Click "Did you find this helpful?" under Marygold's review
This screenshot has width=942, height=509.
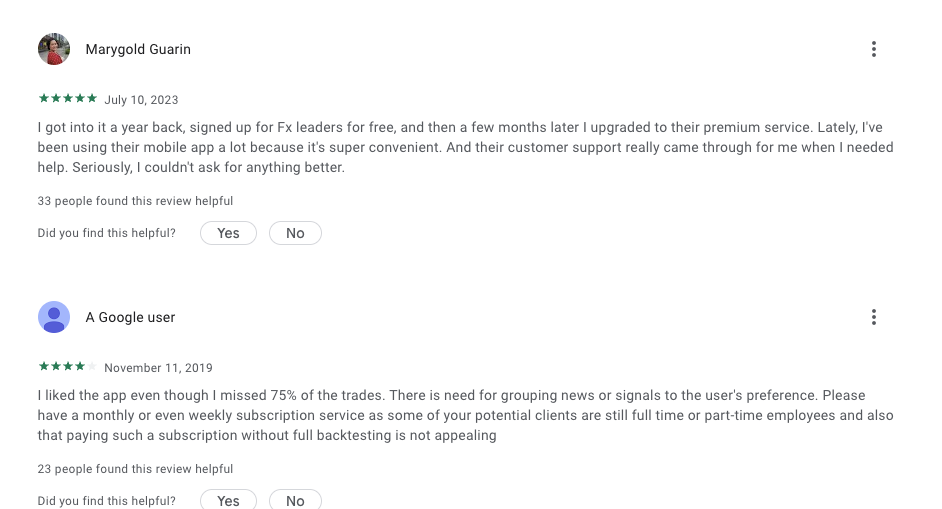pos(106,233)
